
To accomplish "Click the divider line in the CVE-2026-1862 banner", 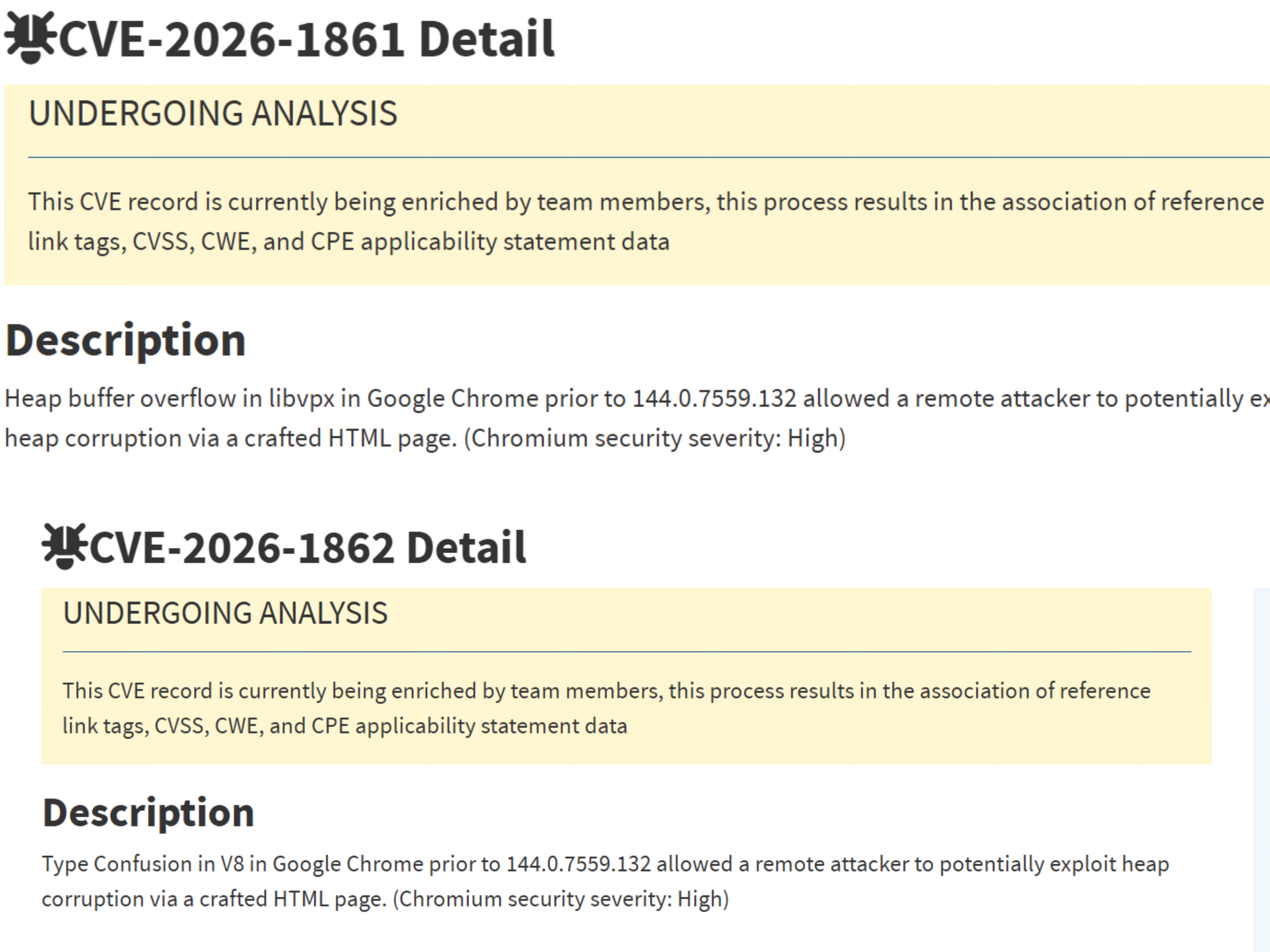I will (626, 651).
